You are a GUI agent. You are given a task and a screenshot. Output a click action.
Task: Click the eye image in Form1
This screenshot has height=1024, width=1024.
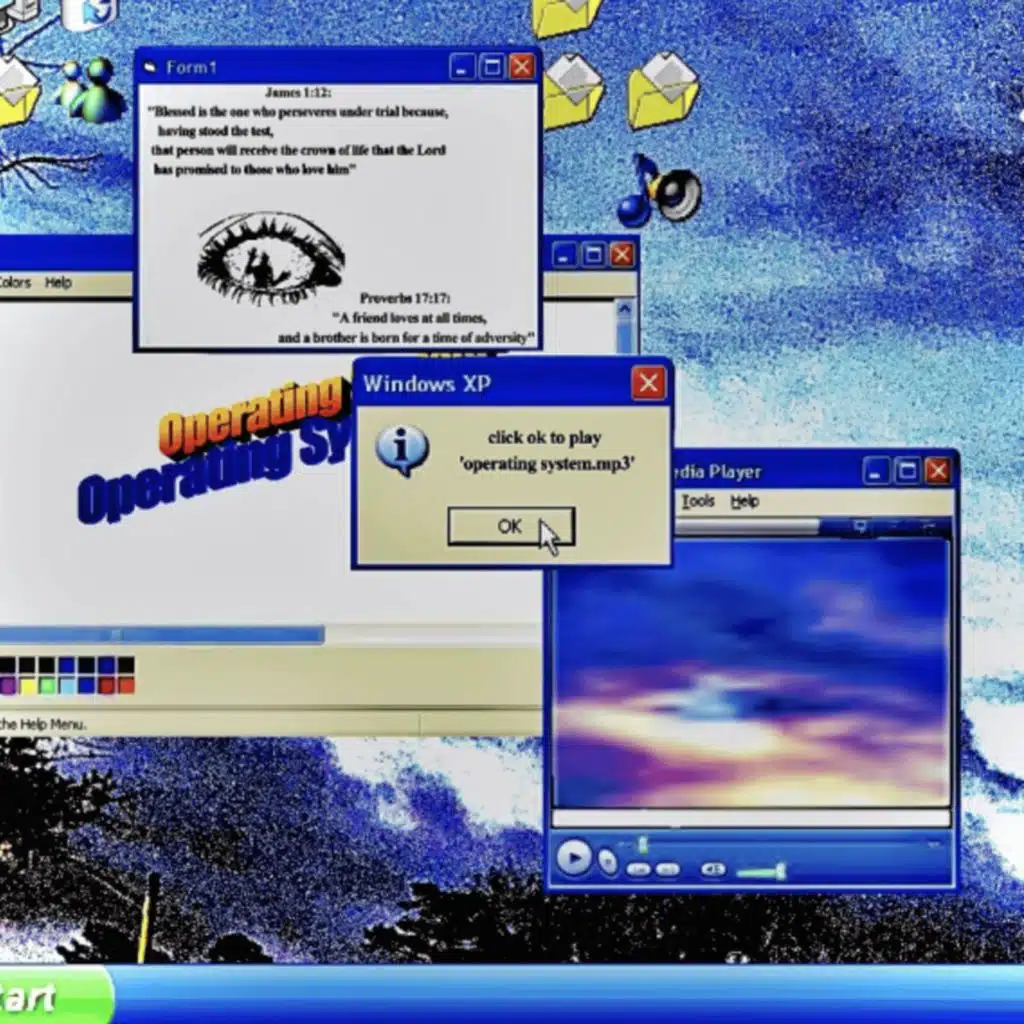coord(270,257)
